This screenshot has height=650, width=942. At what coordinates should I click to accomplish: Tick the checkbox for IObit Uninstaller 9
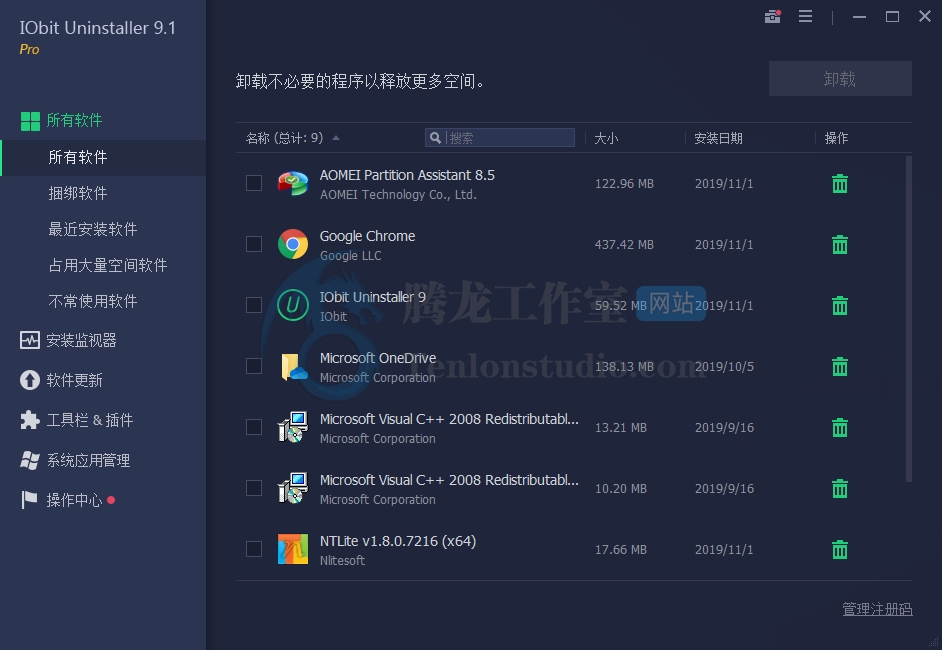click(x=254, y=305)
